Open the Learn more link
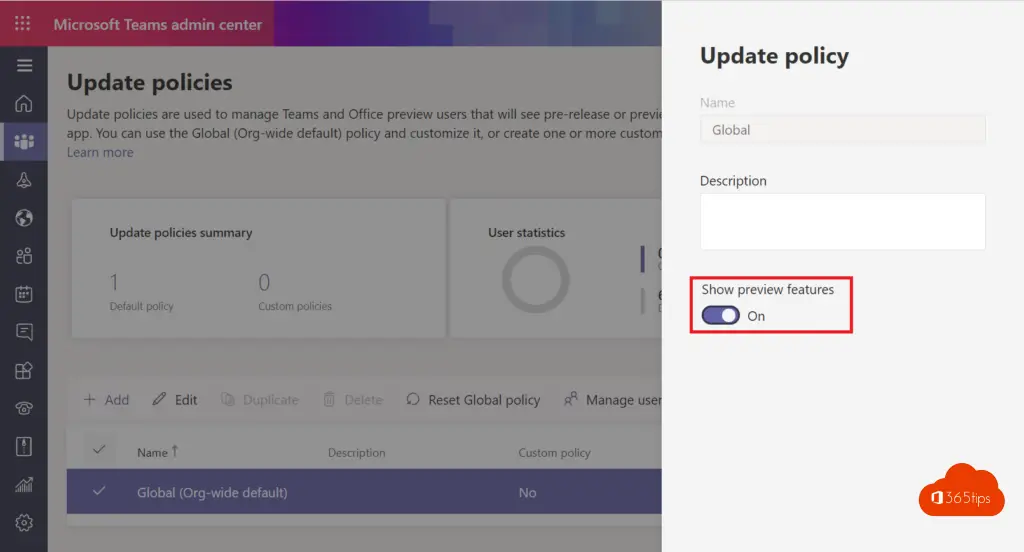This screenshot has width=1024, height=552. (x=100, y=152)
